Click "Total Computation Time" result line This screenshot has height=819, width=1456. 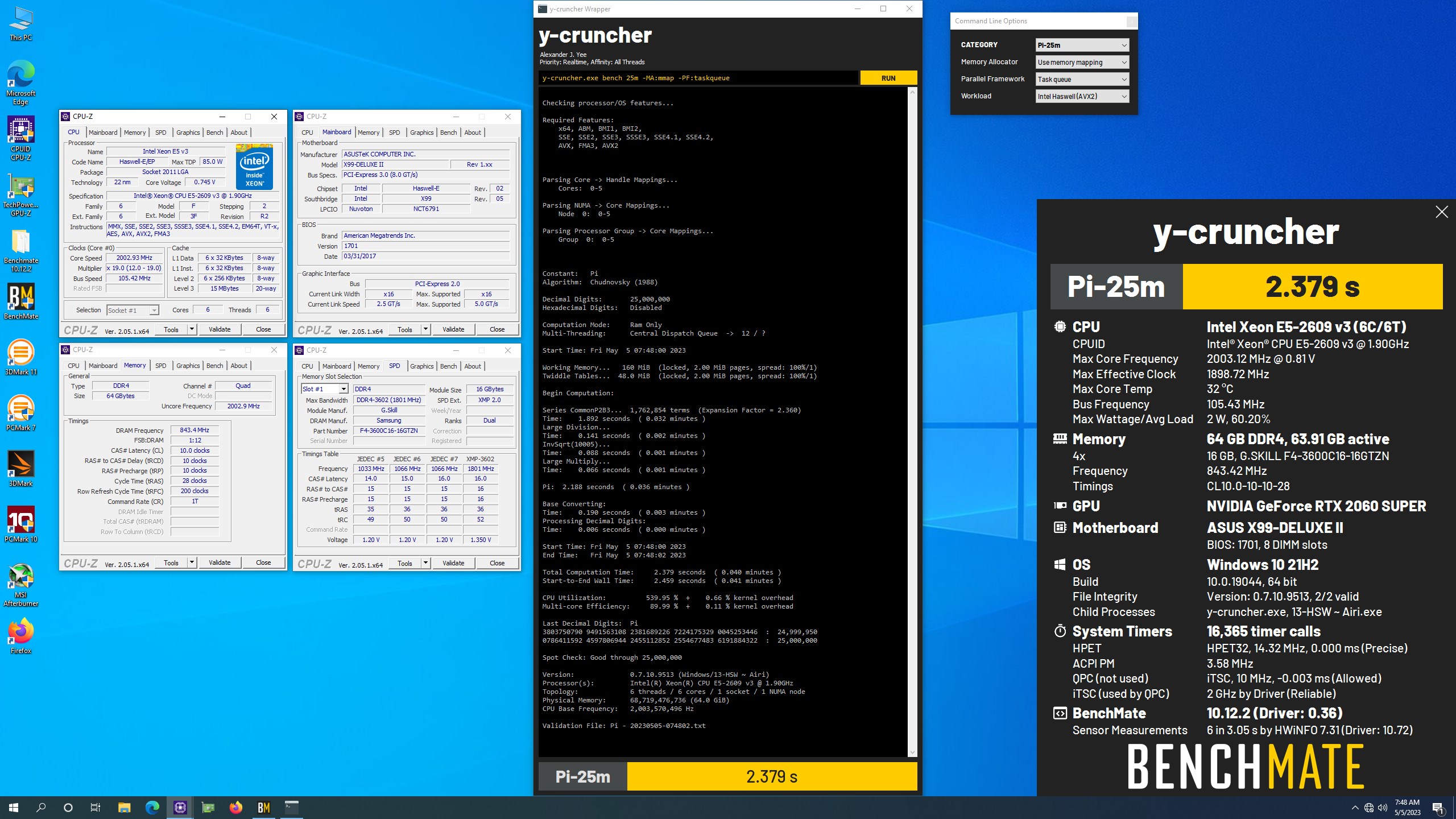pos(661,572)
